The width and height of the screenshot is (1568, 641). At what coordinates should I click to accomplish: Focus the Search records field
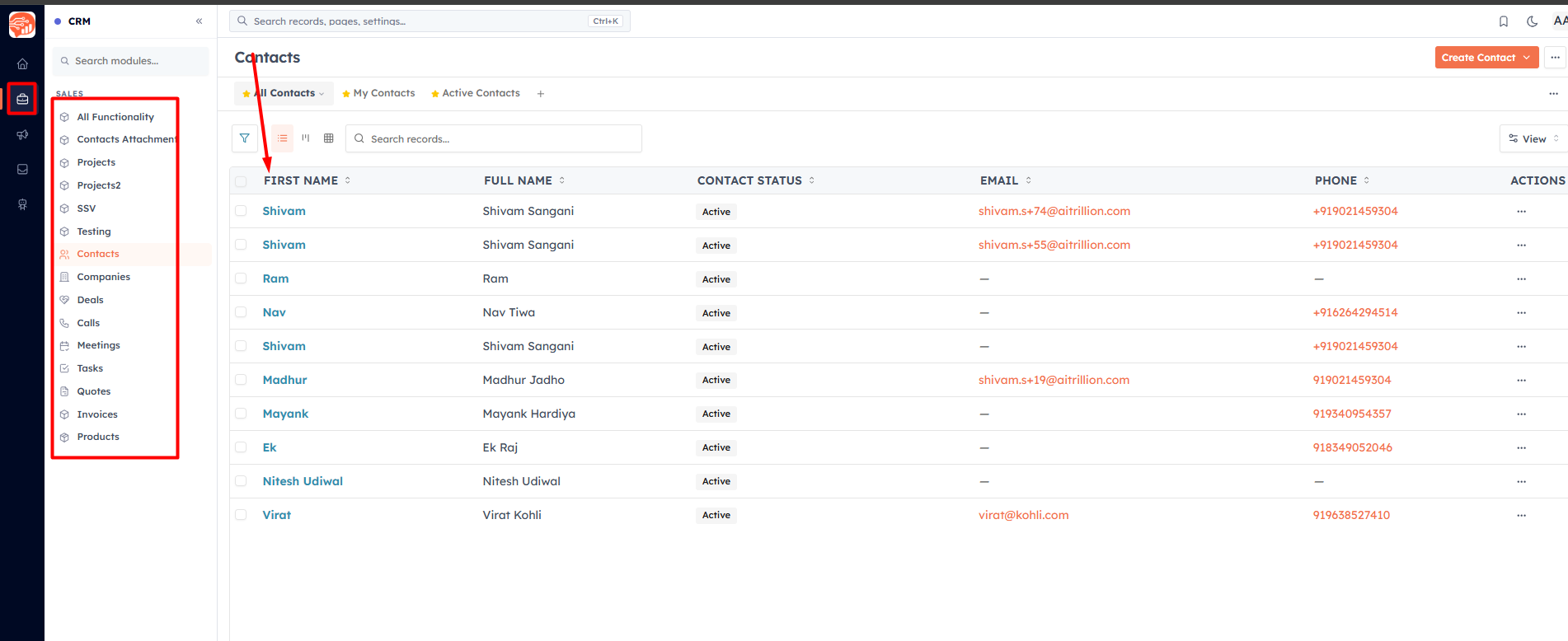click(494, 138)
